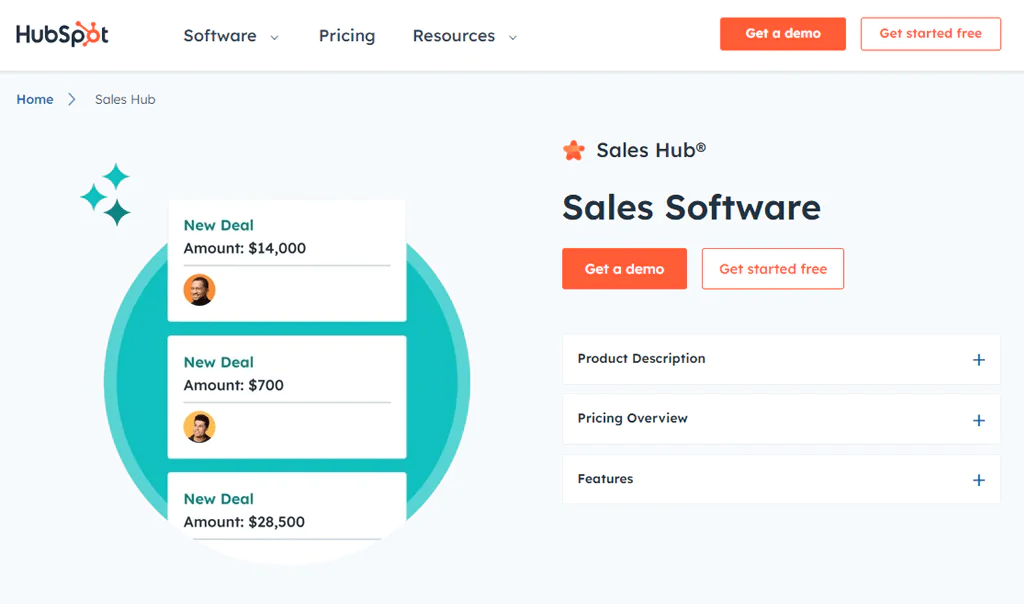Viewport: 1024px width, 604px height.
Task: Click the plus icon on Pricing Overview
Action: [978, 419]
